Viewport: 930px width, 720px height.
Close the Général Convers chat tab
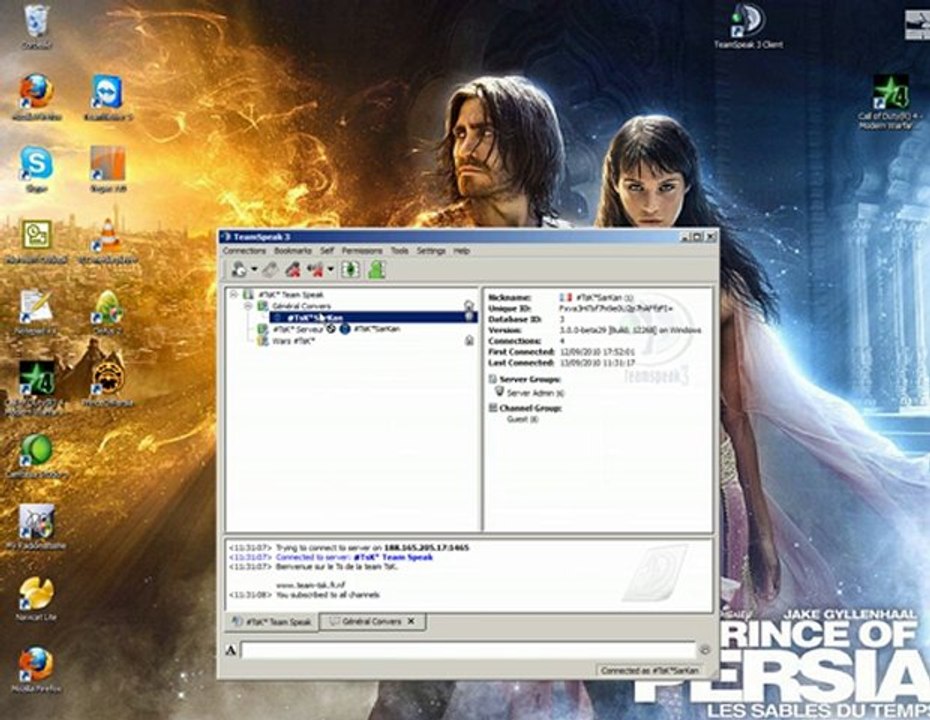tap(411, 621)
